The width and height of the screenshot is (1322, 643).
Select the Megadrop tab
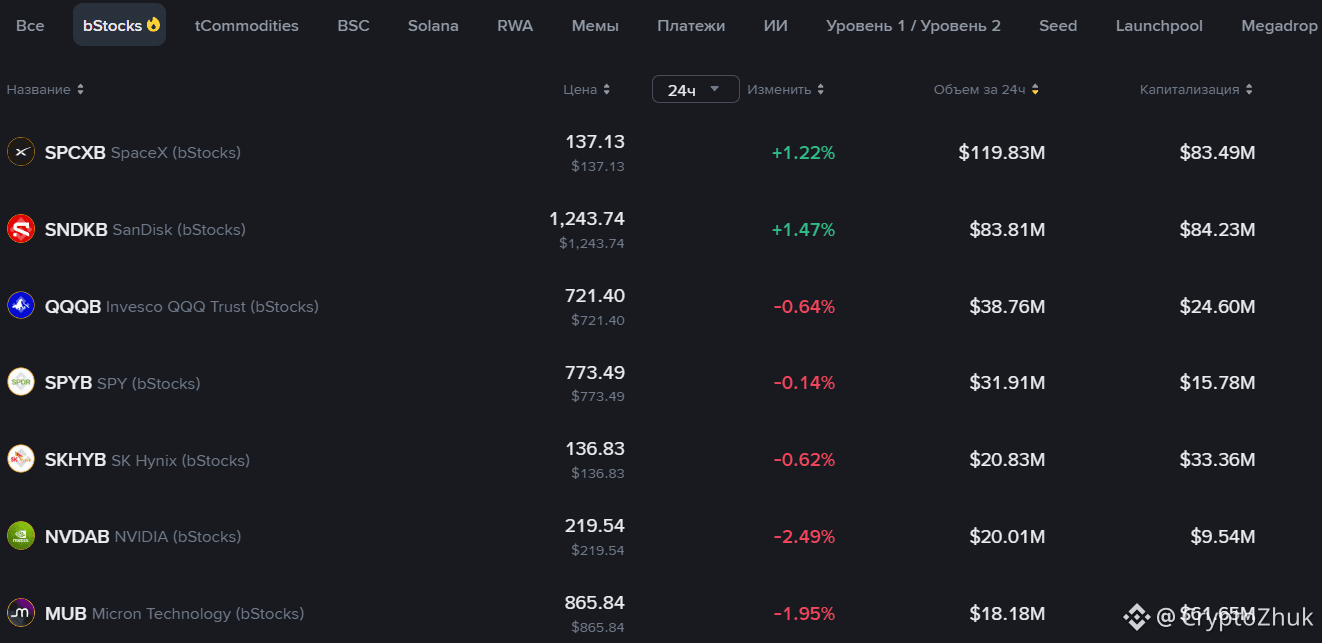(x=1279, y=25)
